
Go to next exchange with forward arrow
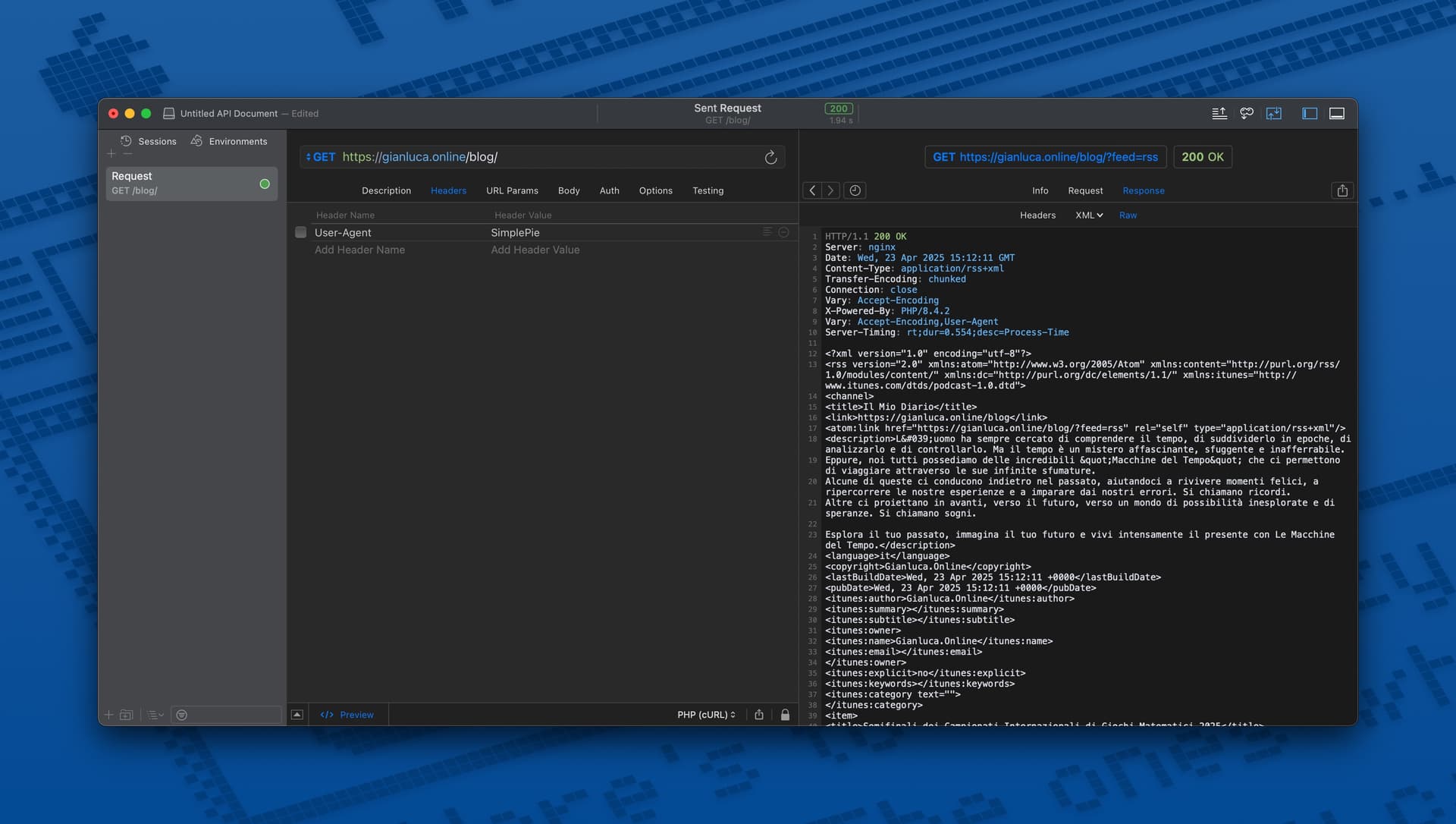pyautogui.click(x=830, y=190)
